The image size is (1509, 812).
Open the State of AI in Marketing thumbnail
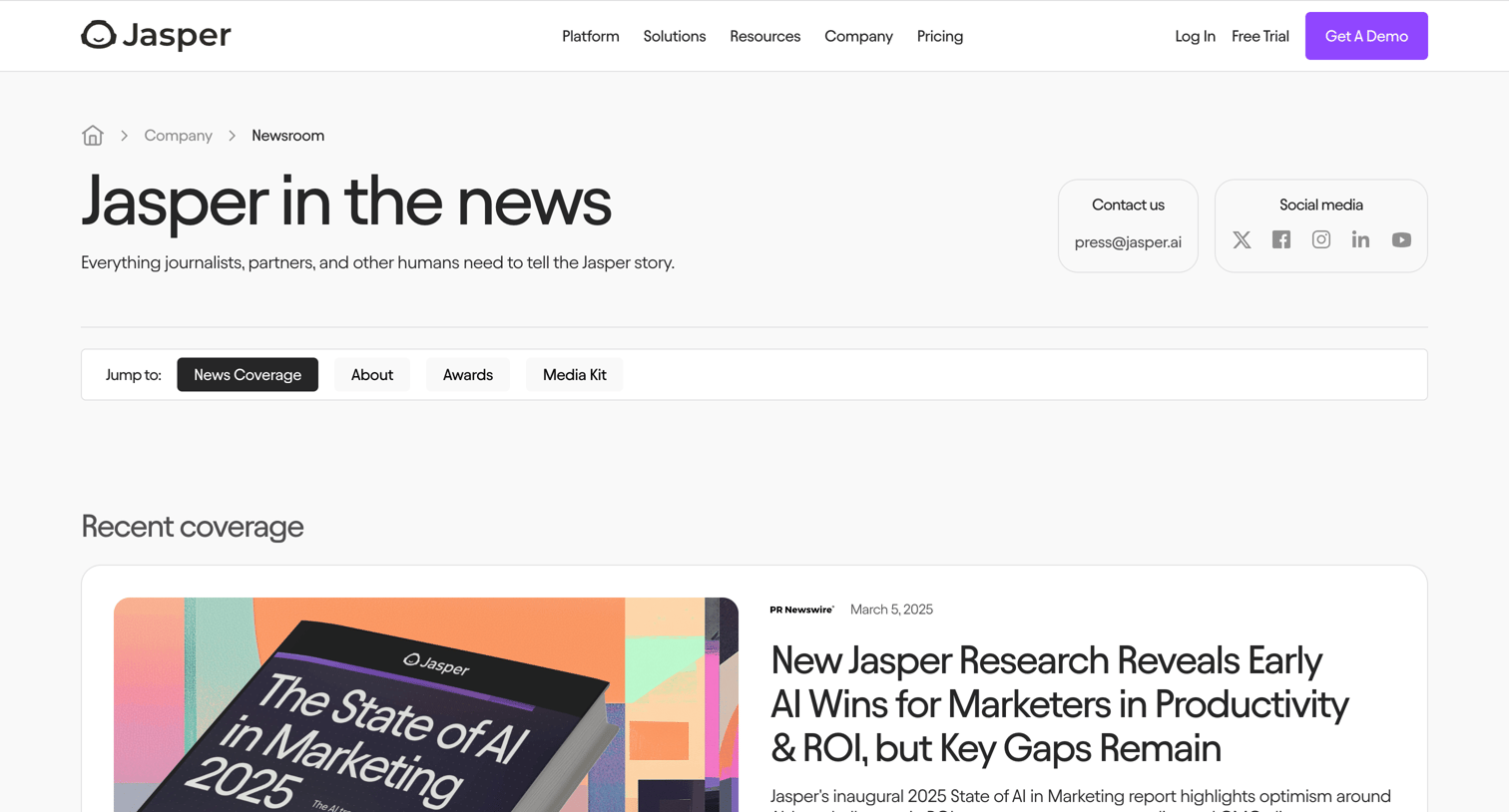(x=426, y=704)
